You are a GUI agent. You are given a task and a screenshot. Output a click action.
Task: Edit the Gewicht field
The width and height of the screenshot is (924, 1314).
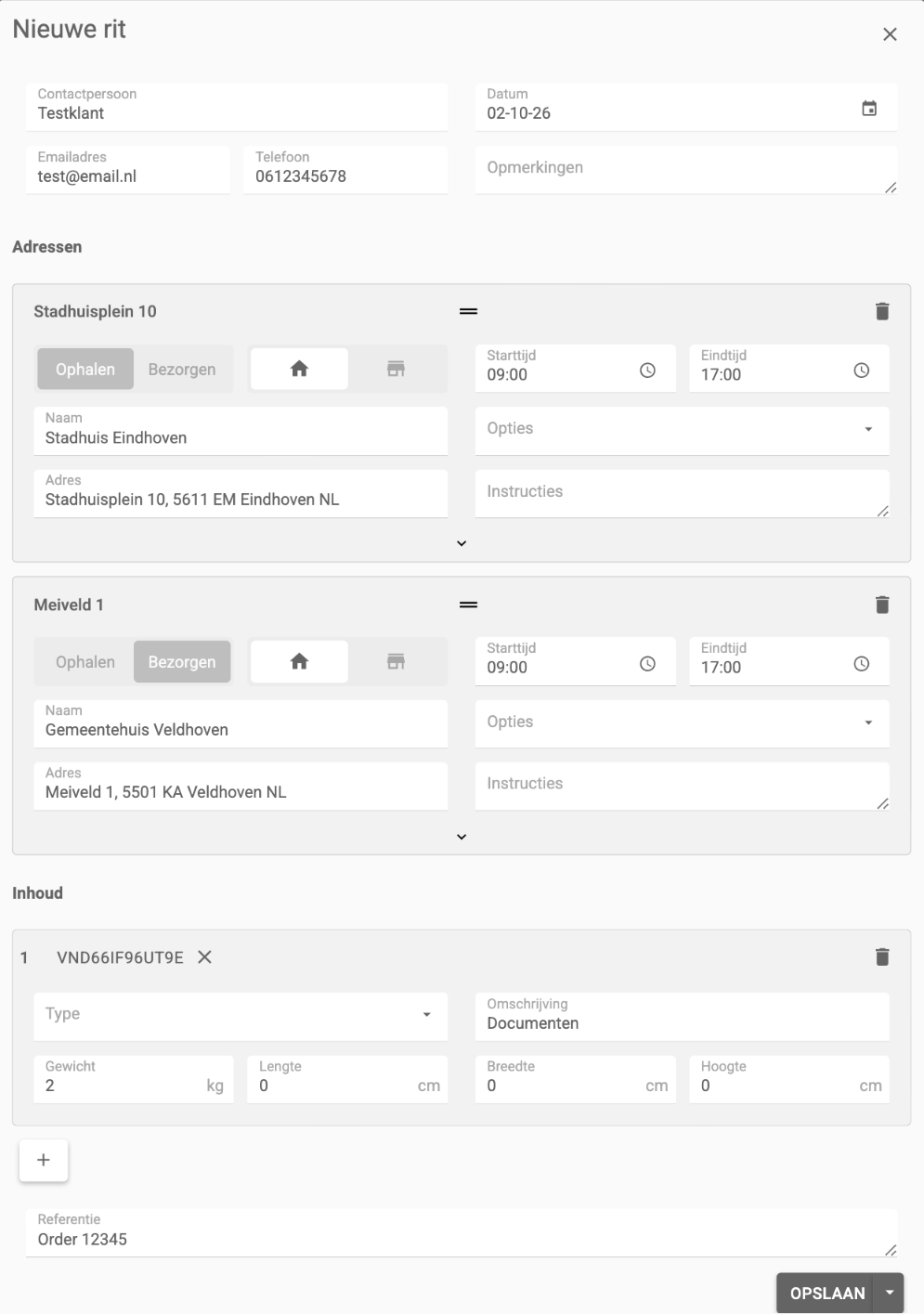click(134, 1079)
